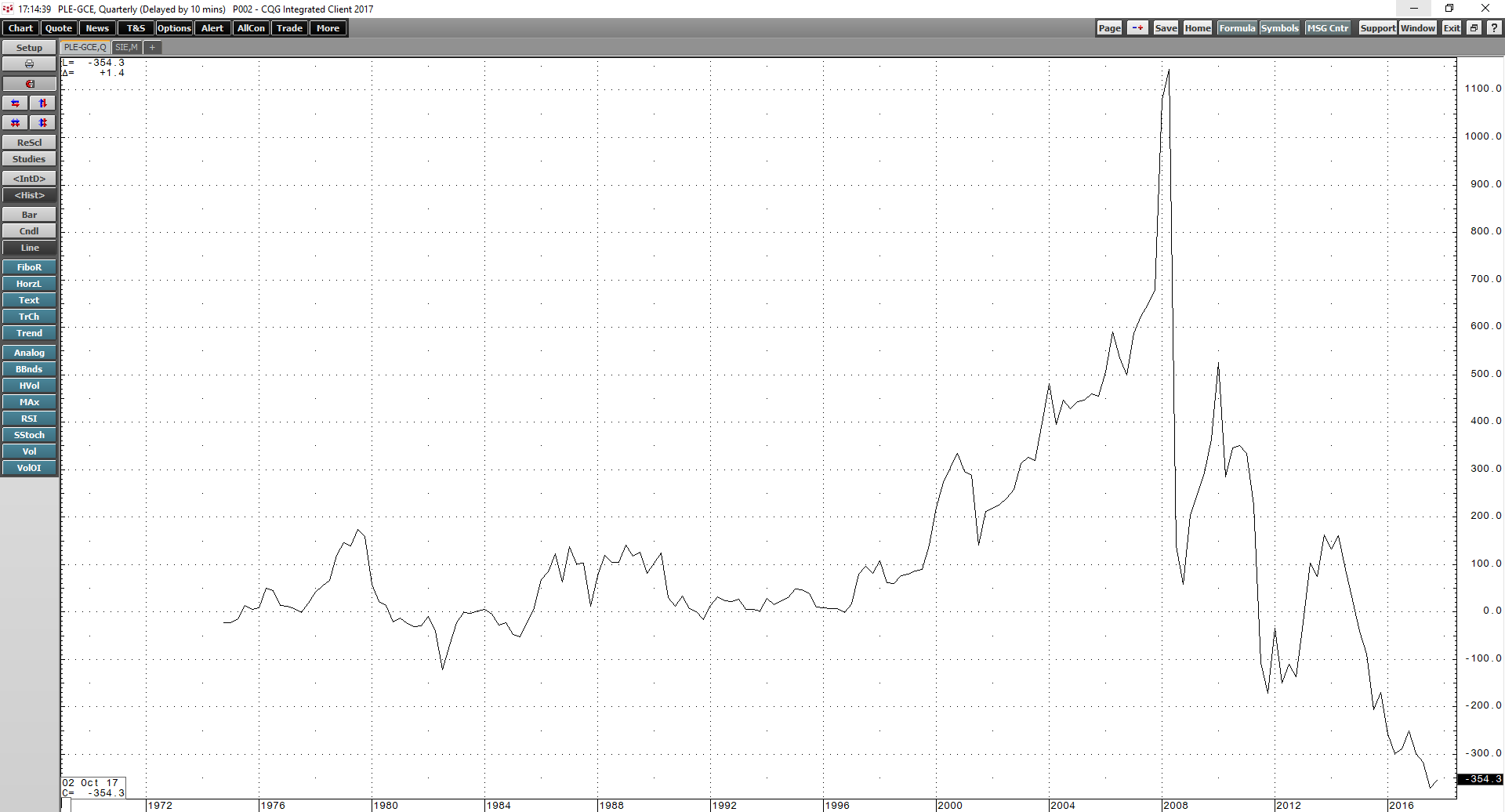Screen dimensions: 1505x812
Task: Open the Chart menu
Action: click(20, 28)
